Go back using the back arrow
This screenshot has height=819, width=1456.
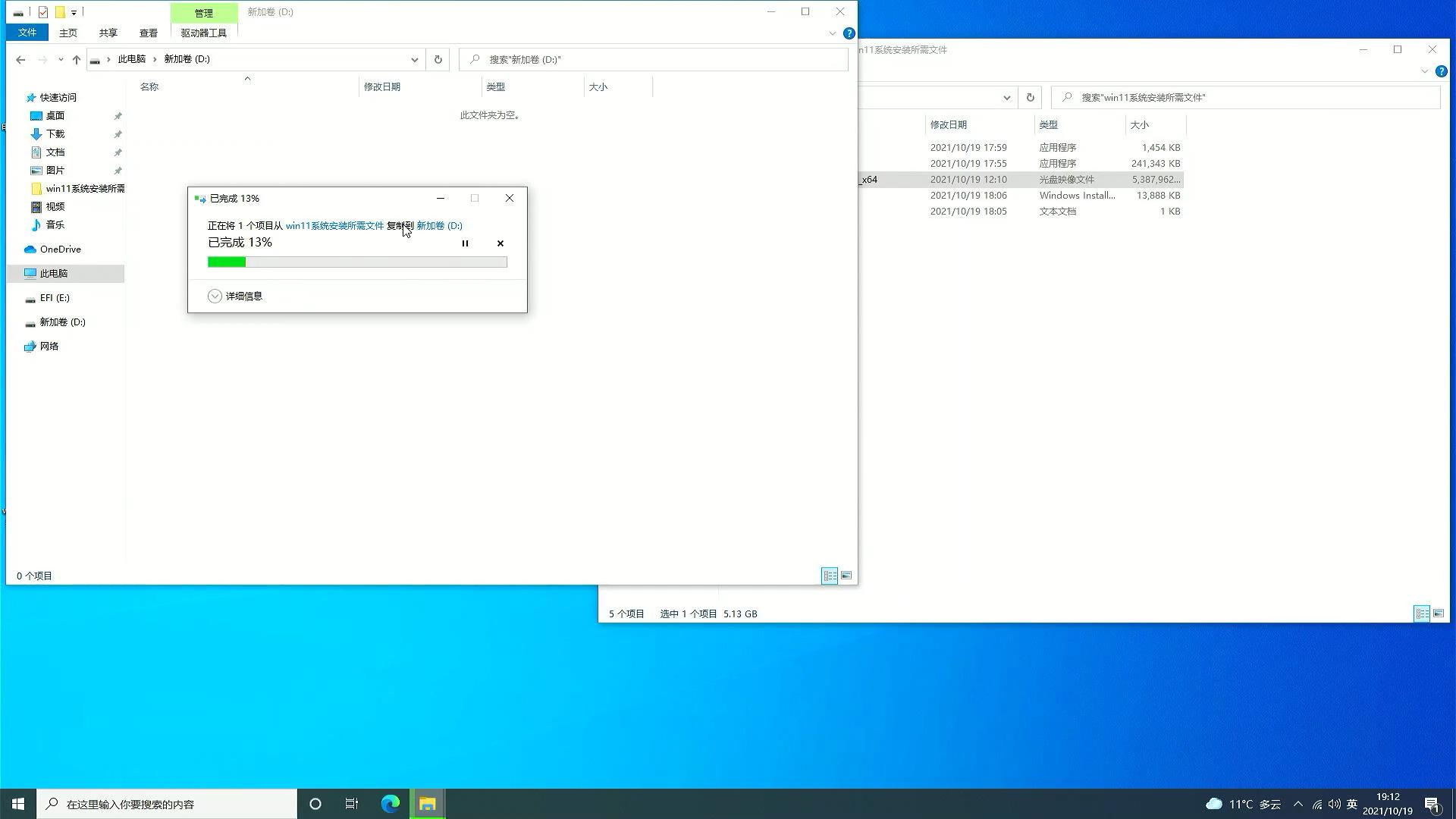tap(20, 59)
